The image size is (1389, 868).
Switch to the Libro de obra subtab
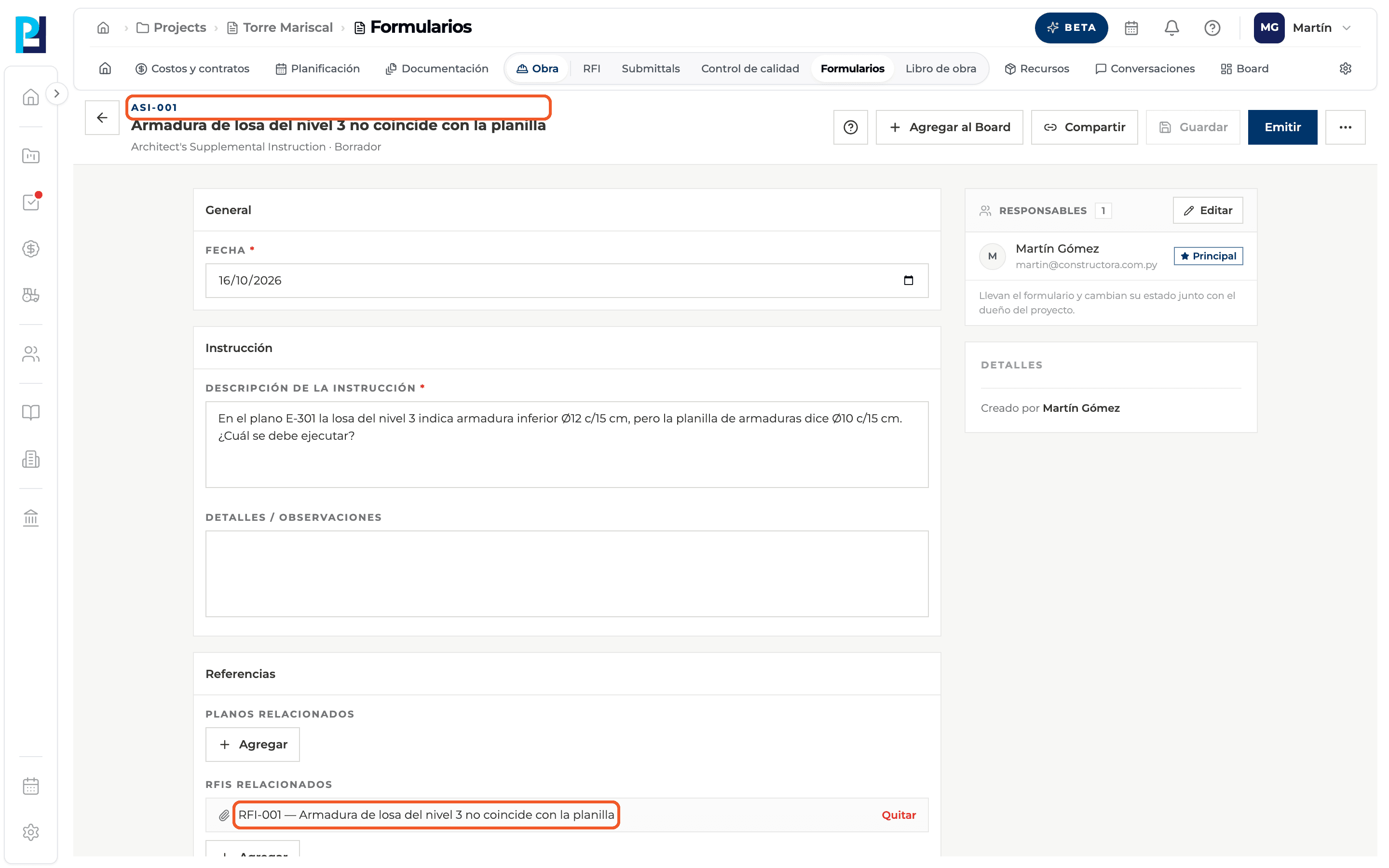pyautogui.click(x=940, y=68)
